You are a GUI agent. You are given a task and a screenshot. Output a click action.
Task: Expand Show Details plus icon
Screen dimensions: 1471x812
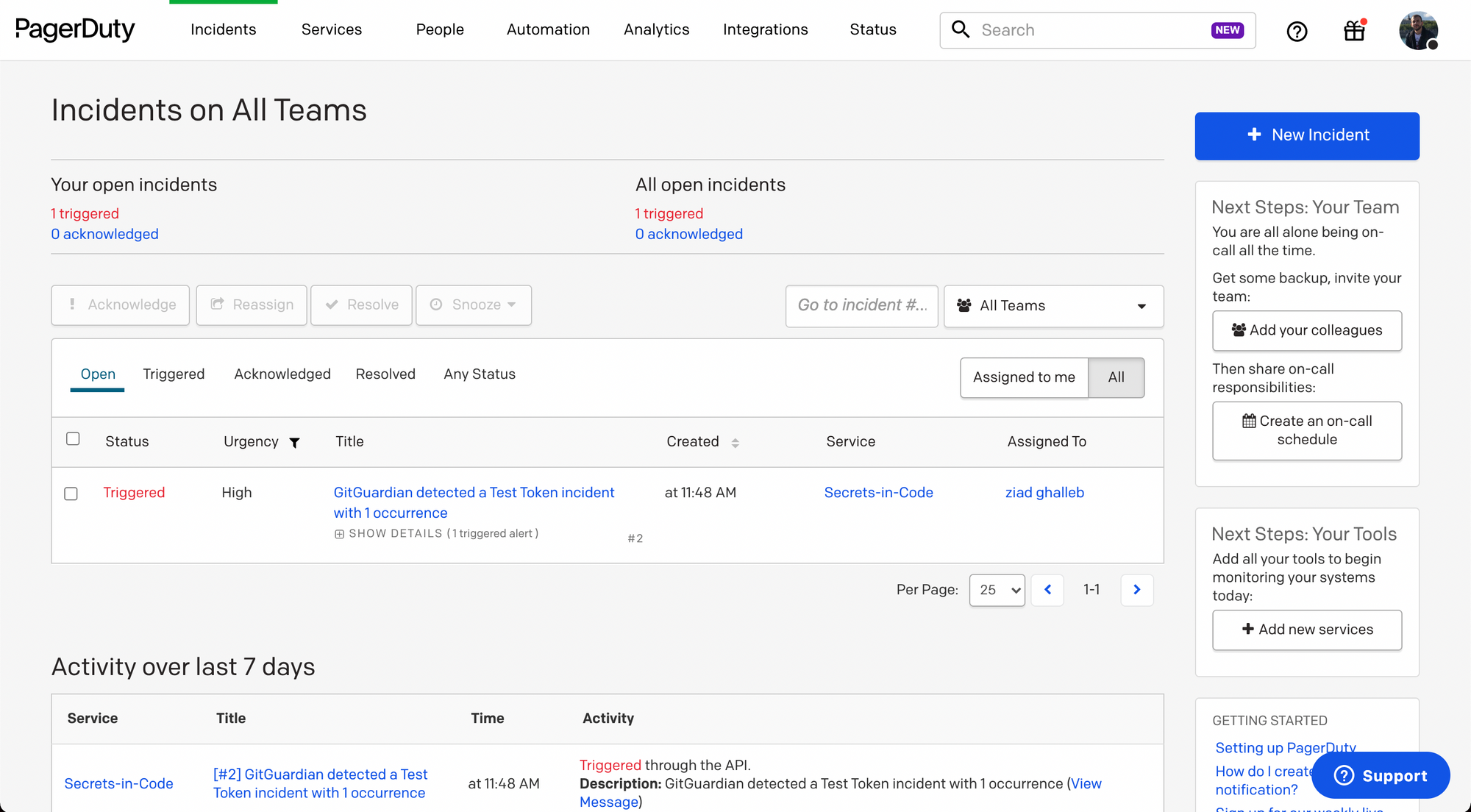(x=339, y=534)
